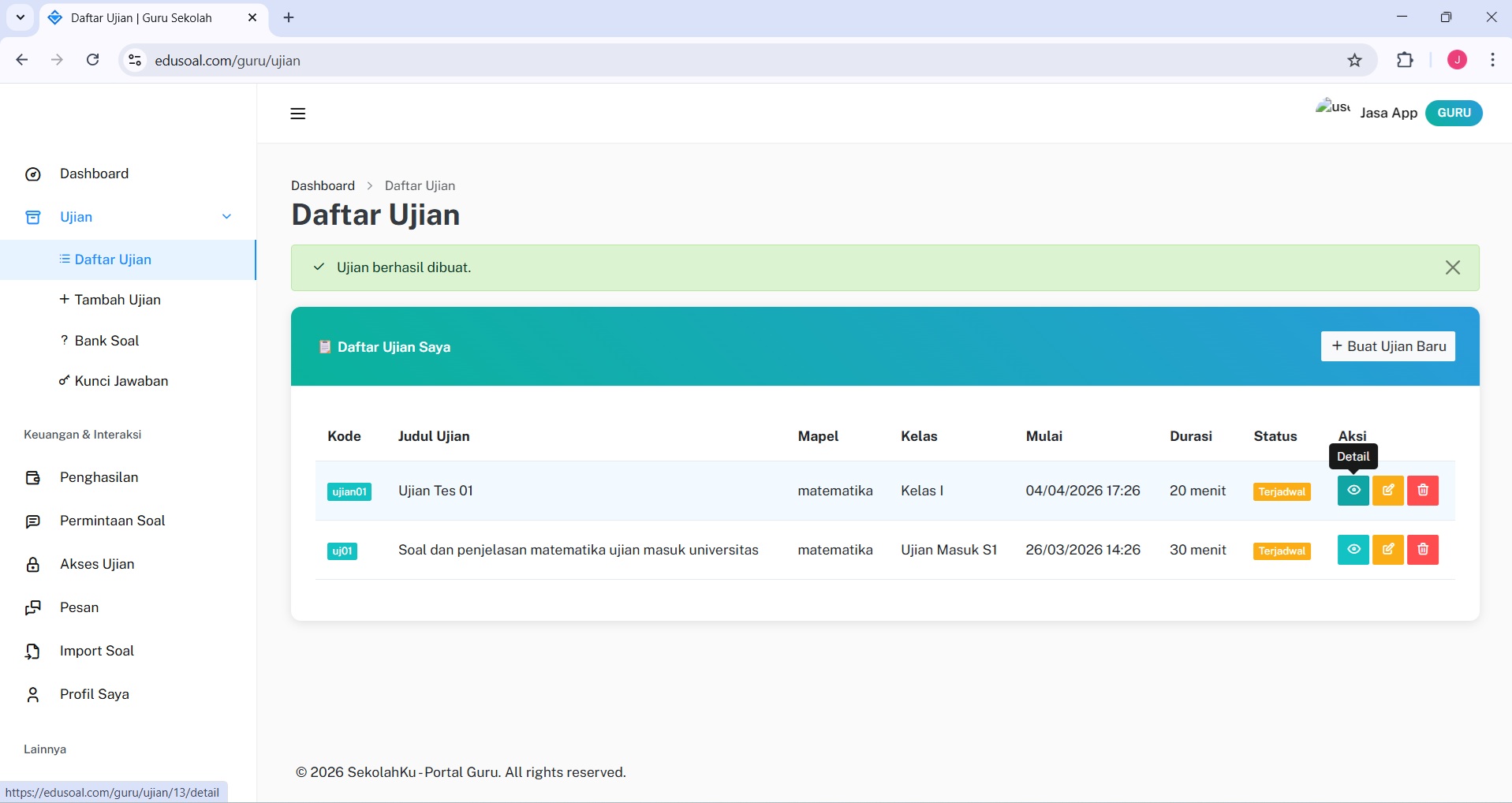
Task: Go to Tambah Ujian in sidebar
Action: (x=117, y=300)
